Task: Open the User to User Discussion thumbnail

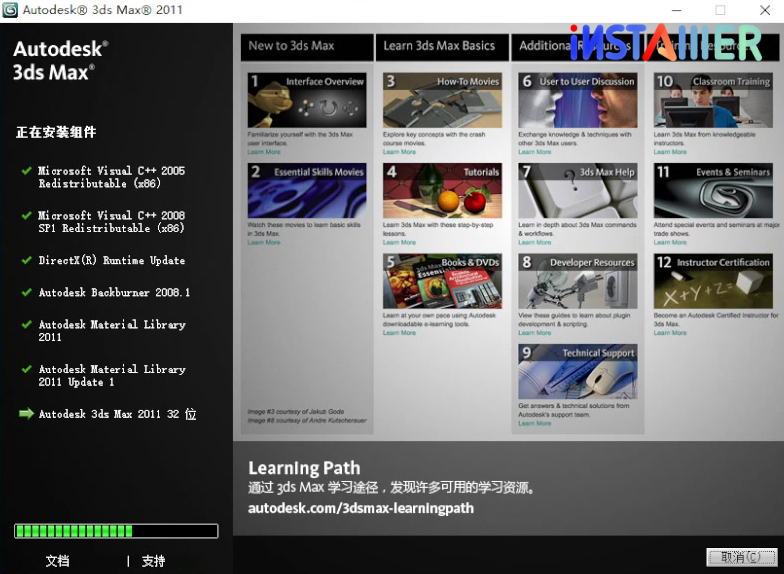Action: click(x=578, y=100)
